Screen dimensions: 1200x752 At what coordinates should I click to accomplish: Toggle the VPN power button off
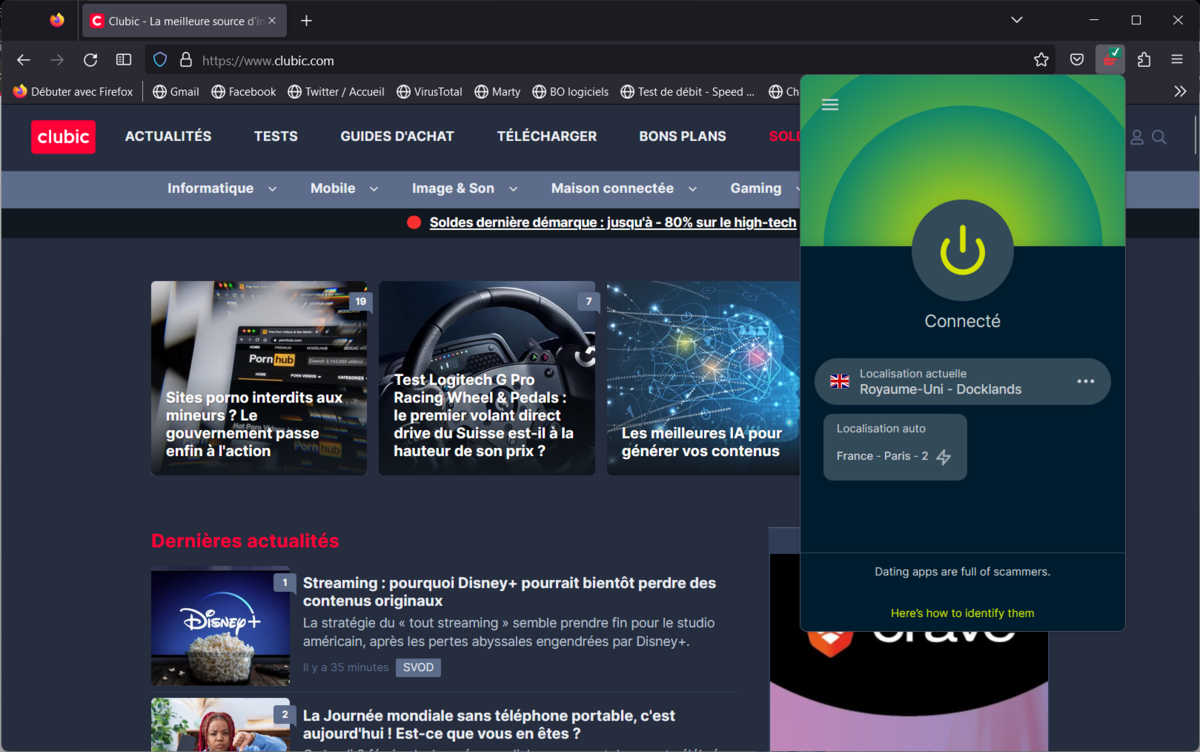click(962, 249)
